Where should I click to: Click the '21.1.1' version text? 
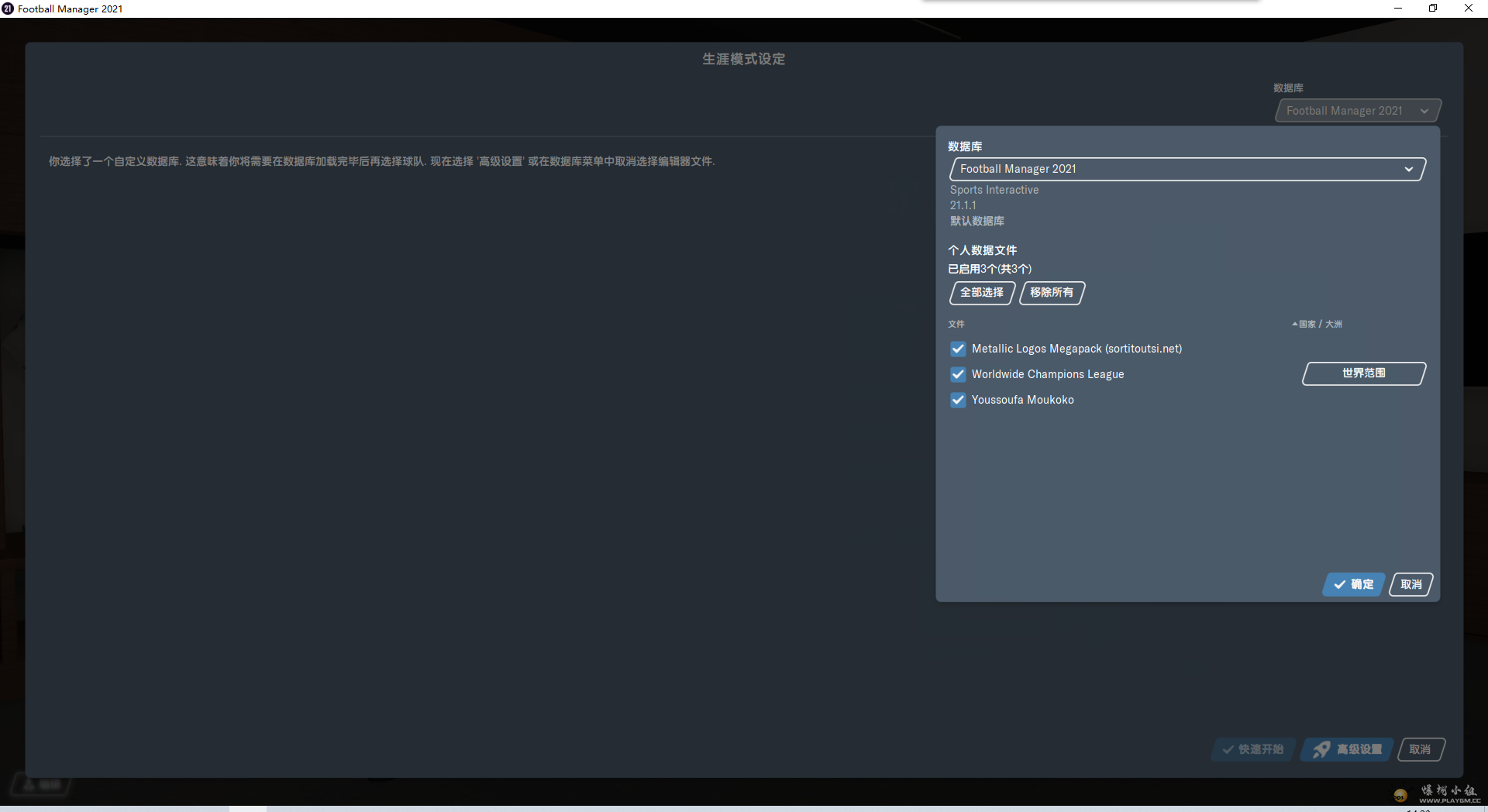tap(963, 205)
